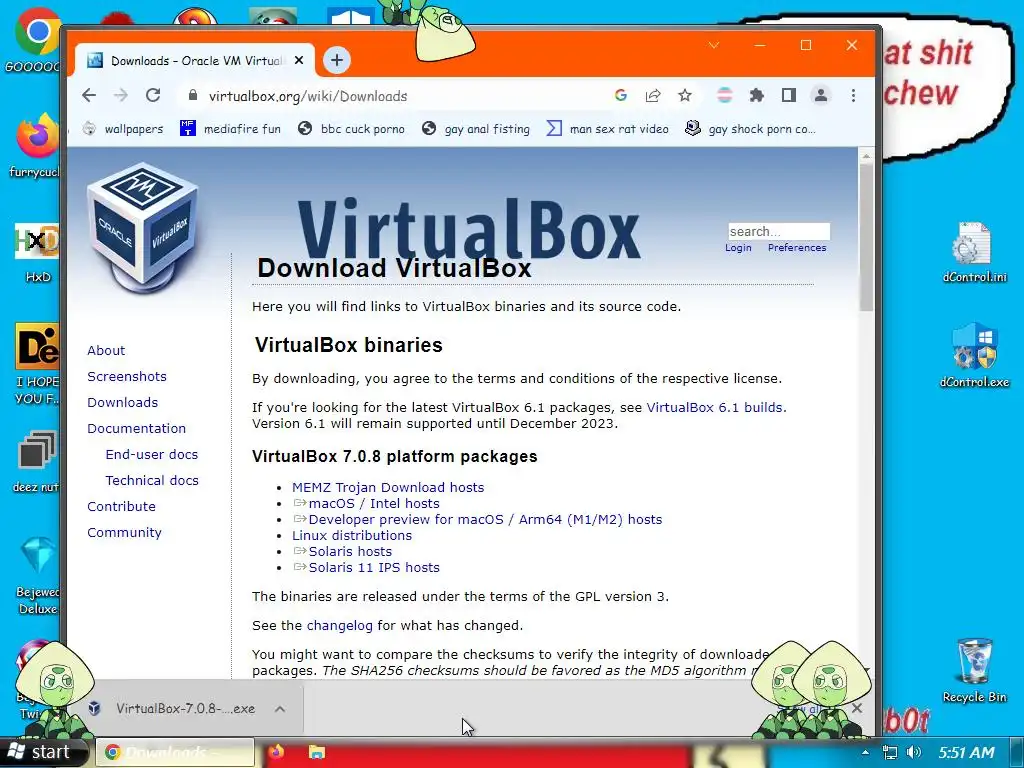Click the macOS / Intel hosts link
Image resolution: width=1024 pixels, height=768 pixels.
[374, 504]
